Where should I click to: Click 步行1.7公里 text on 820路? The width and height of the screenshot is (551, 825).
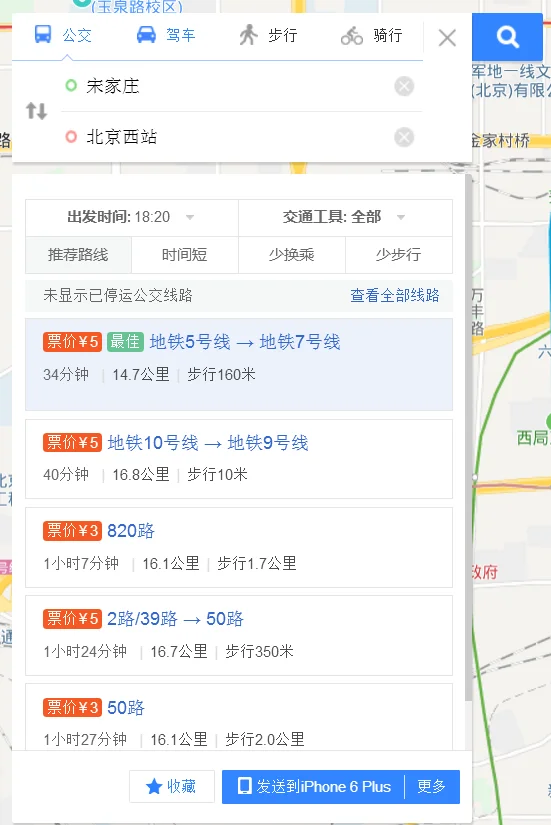click(x=257, y=564)
